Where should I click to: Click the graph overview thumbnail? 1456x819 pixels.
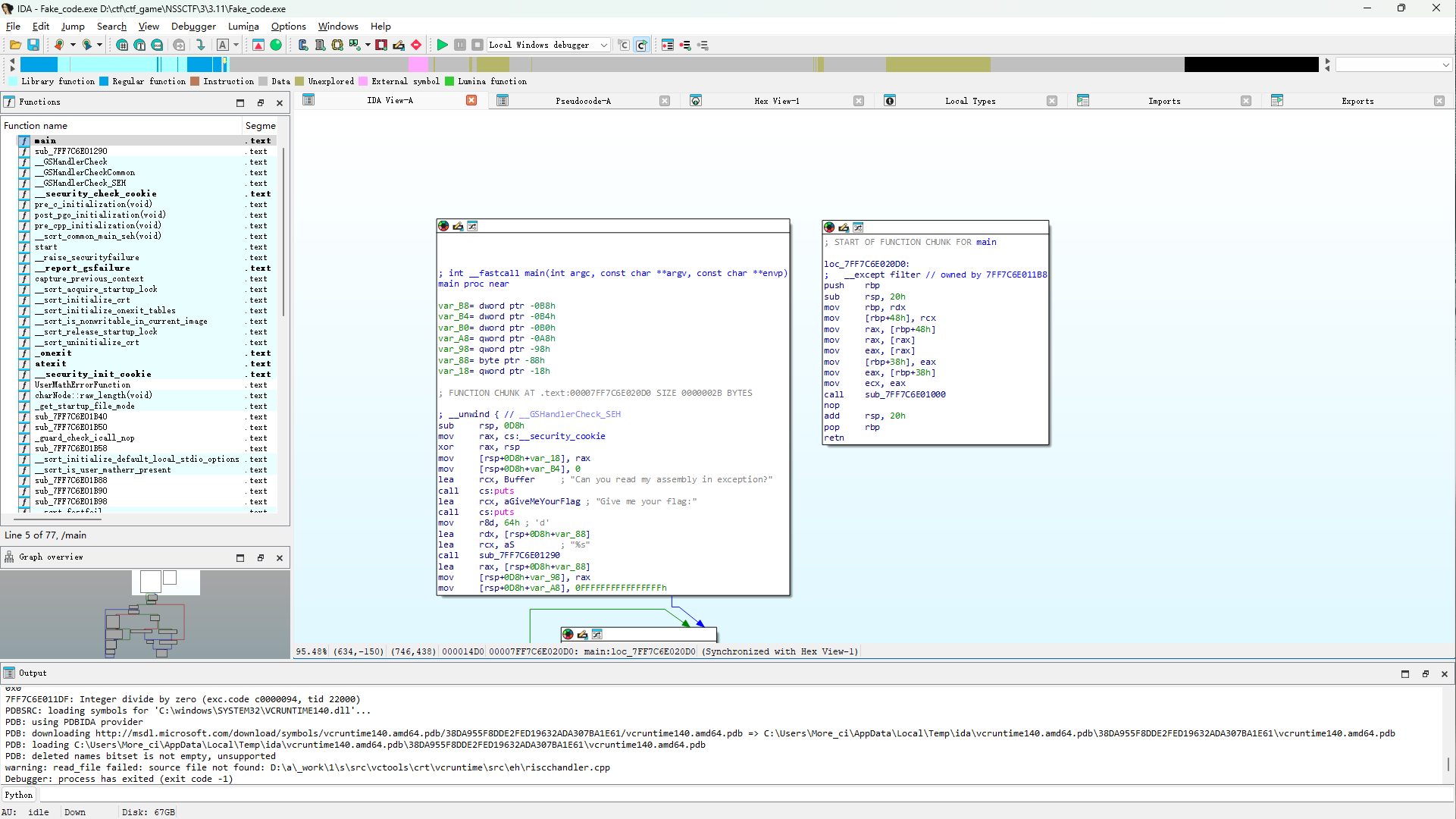click(x=145, y=613)
